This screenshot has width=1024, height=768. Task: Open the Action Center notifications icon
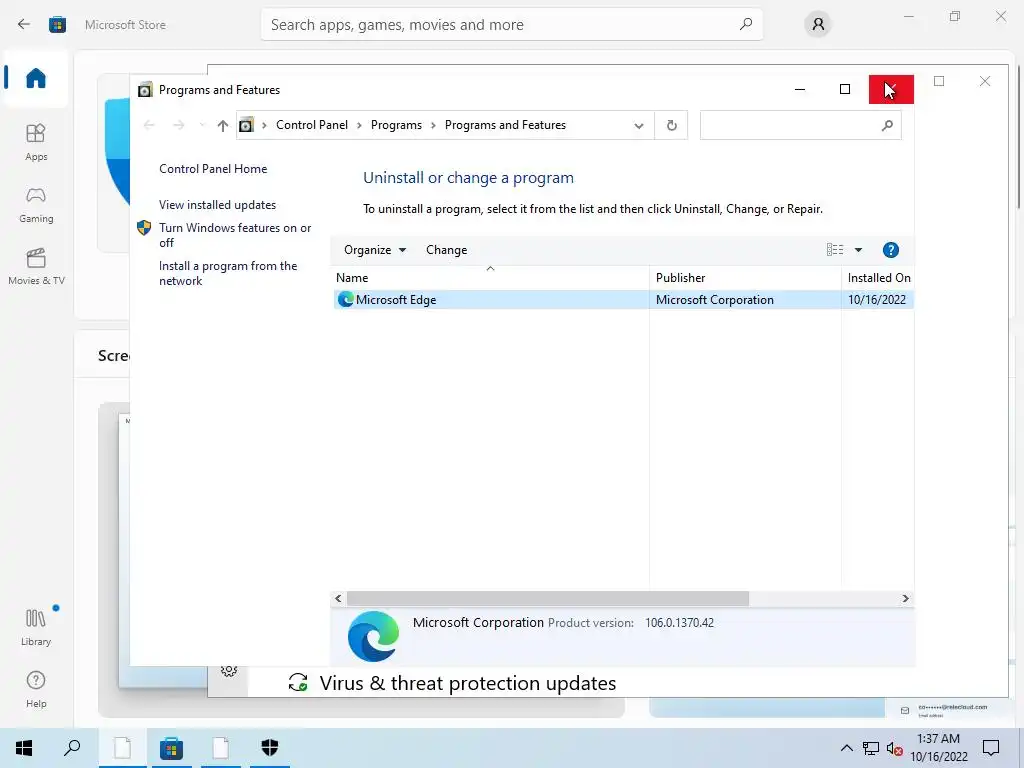[x=991, y=748]
